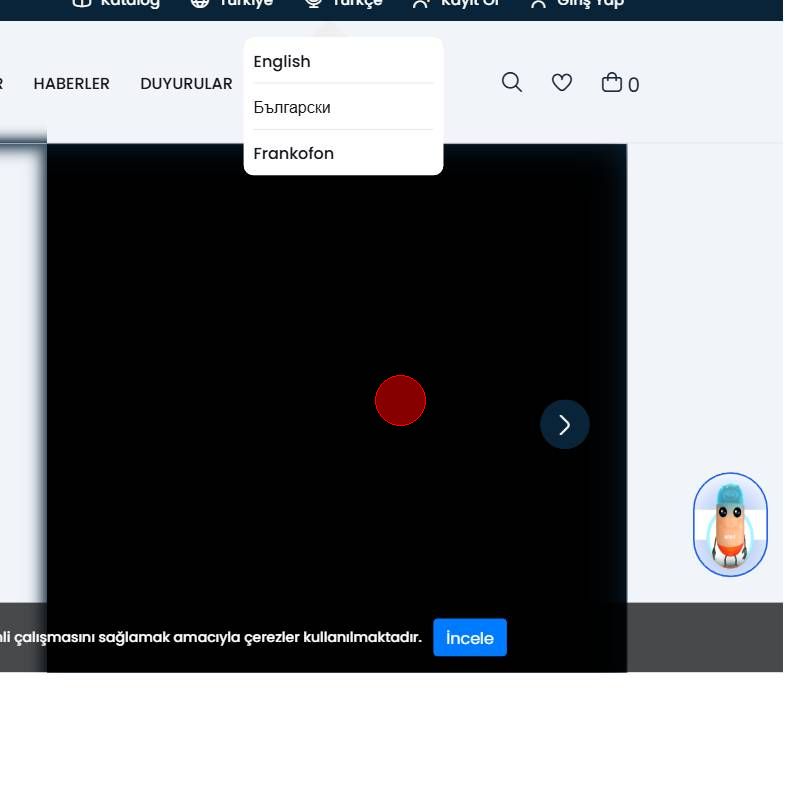This screenshot has width=800, height=800.
Task: Open the shopping bag cart icon
Action: tap(611, 83)
